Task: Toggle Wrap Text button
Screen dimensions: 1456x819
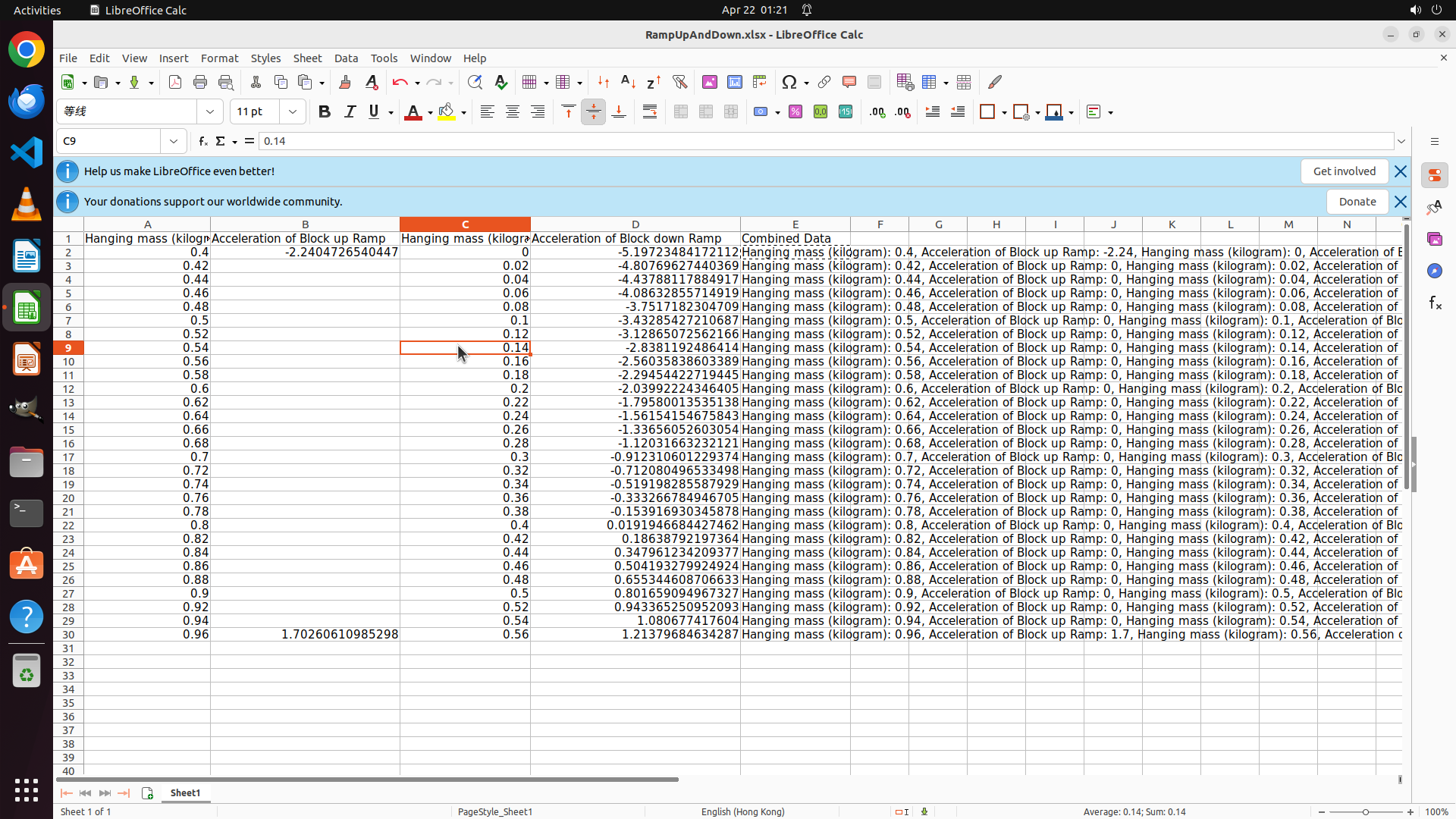Action: (650, 112)
